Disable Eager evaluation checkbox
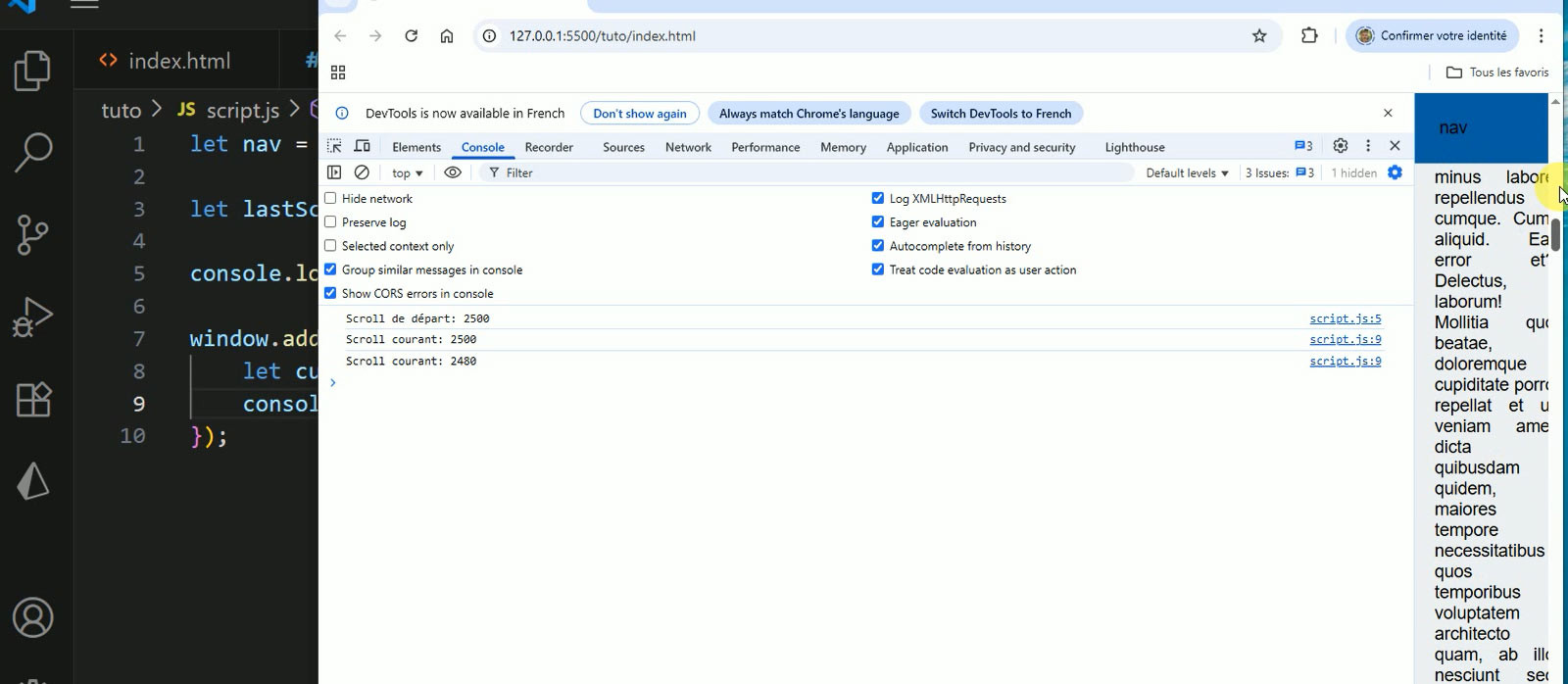 pyautogui.click(x=878, y=221)
